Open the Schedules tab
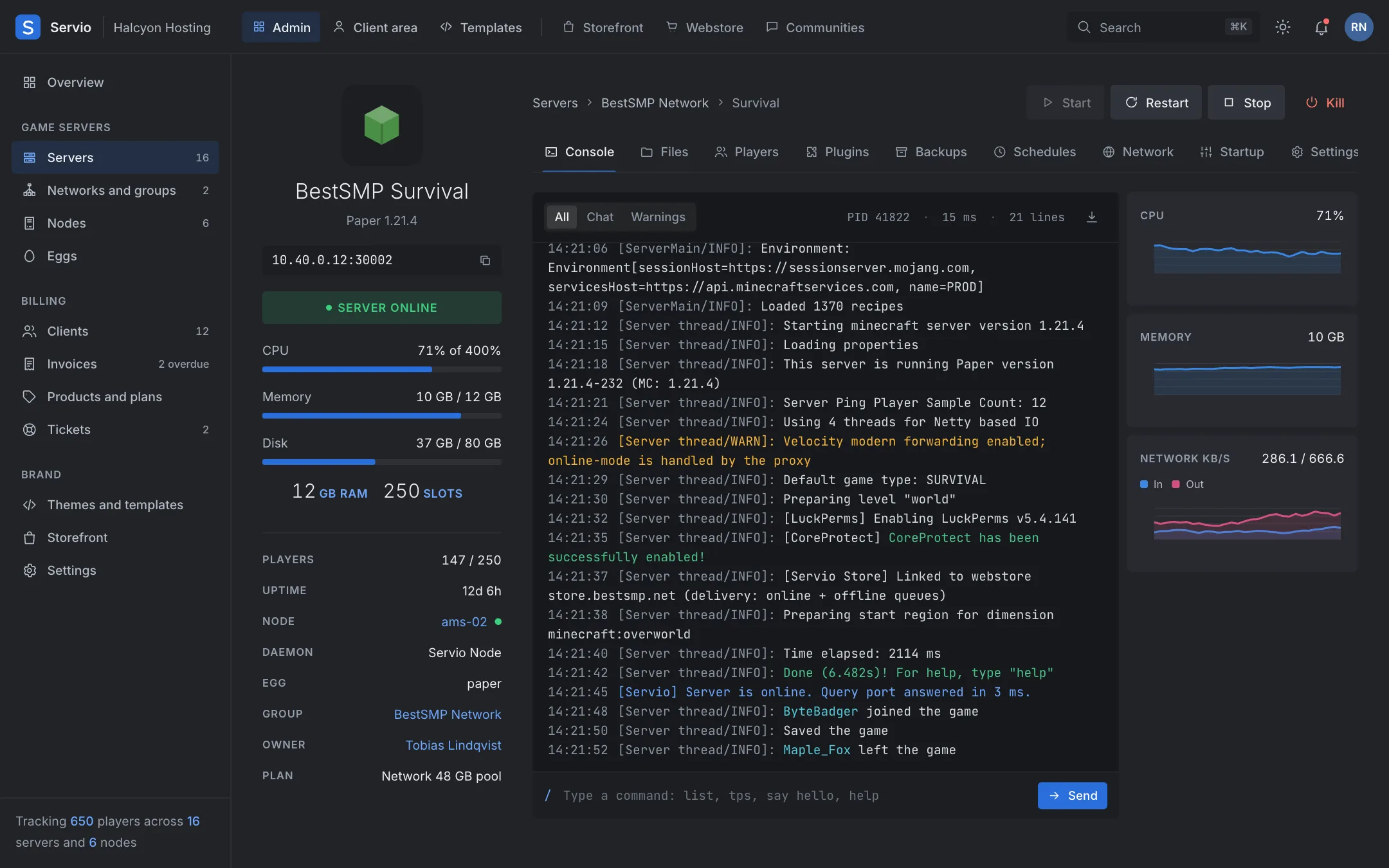Viewport: 1389px width, 868px height. tap(1035, 152)
